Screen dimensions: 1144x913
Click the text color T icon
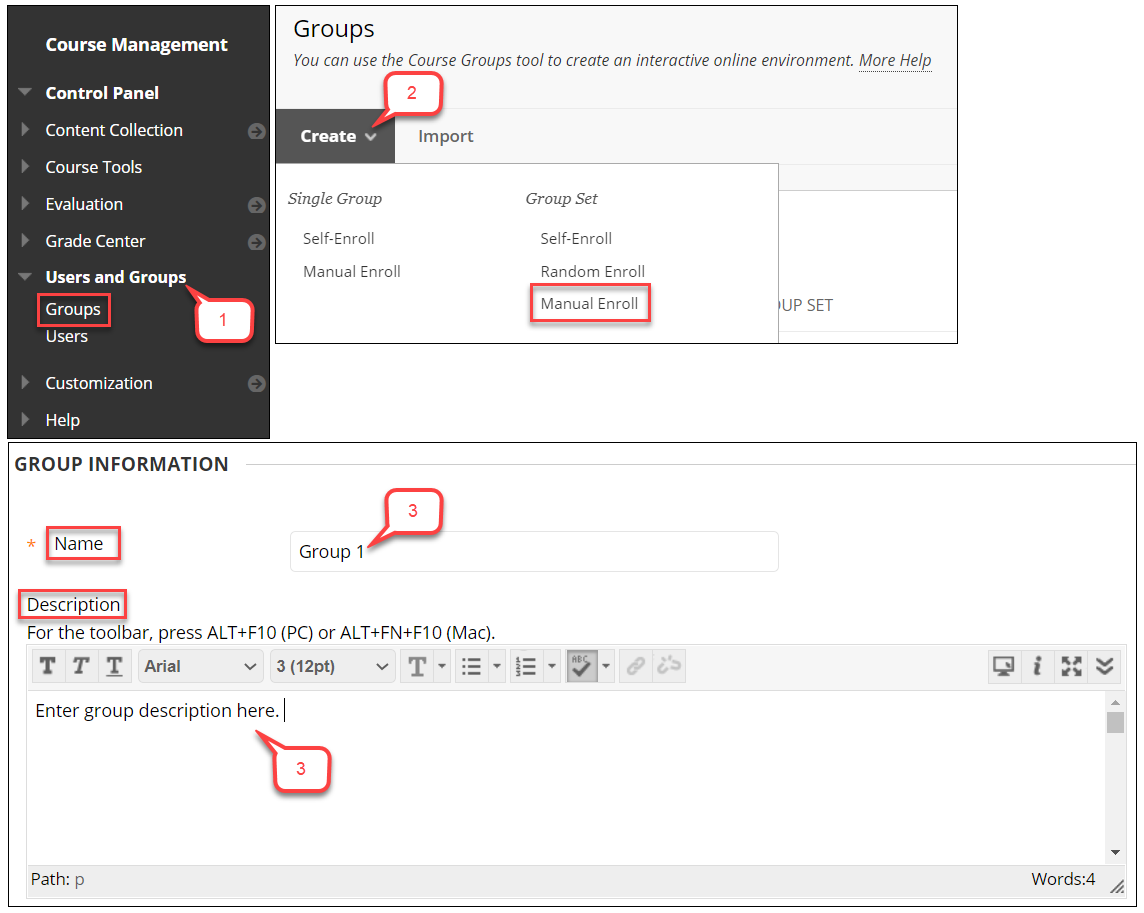417,666
